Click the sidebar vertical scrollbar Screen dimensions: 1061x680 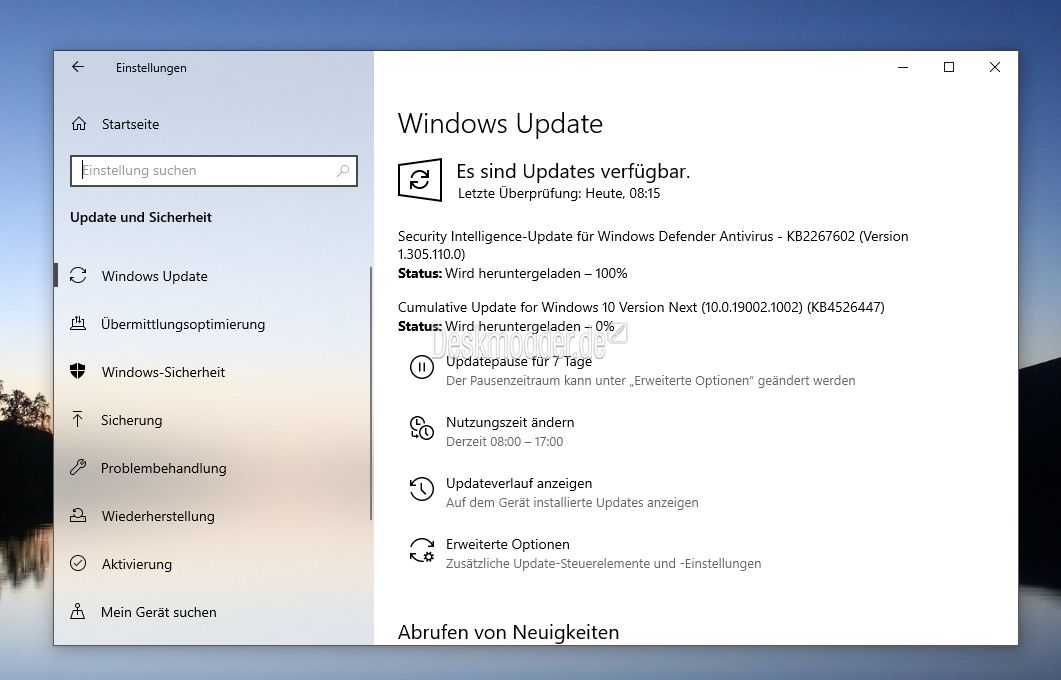(x=371, y=392)
